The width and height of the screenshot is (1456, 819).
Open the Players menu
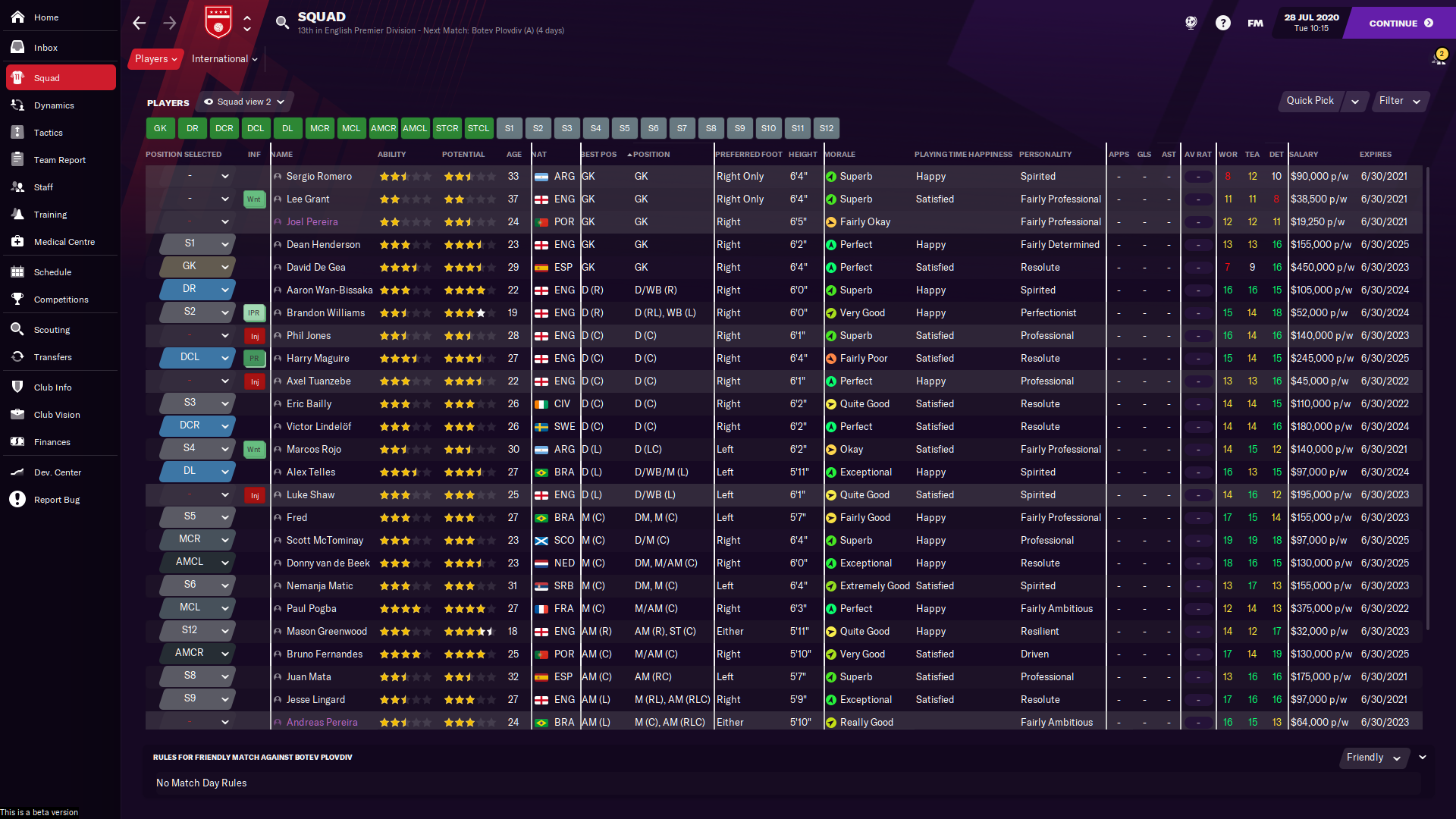(x=155, y=59)
